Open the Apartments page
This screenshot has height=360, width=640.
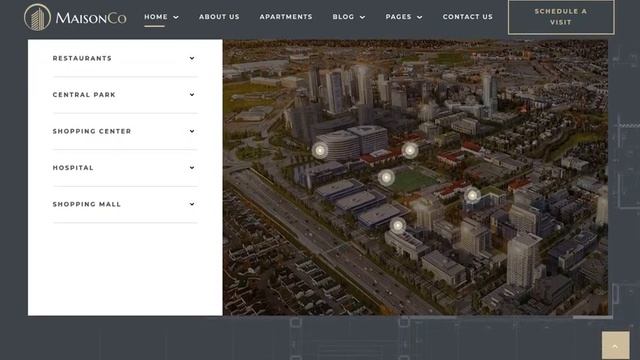286,17
